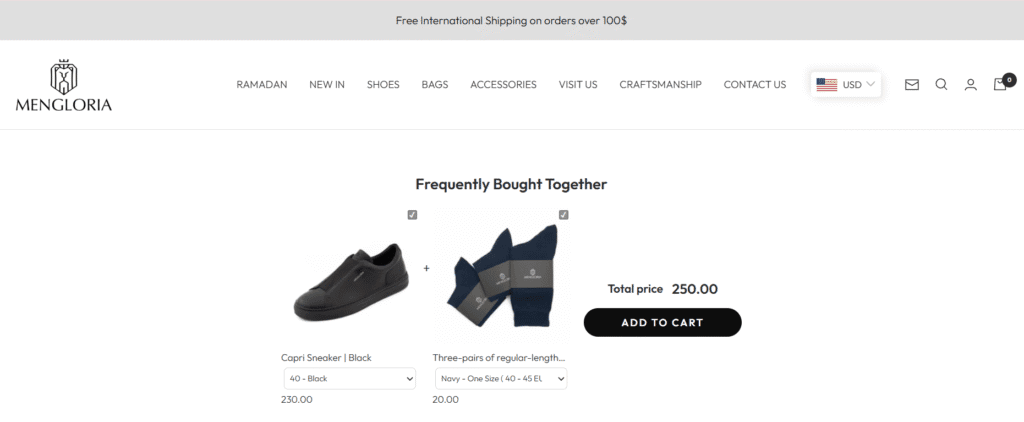Viewport: 1024px width, 422px height.
Task: Expand the Navy - One Size dropdown
Action: pos(501,379)
